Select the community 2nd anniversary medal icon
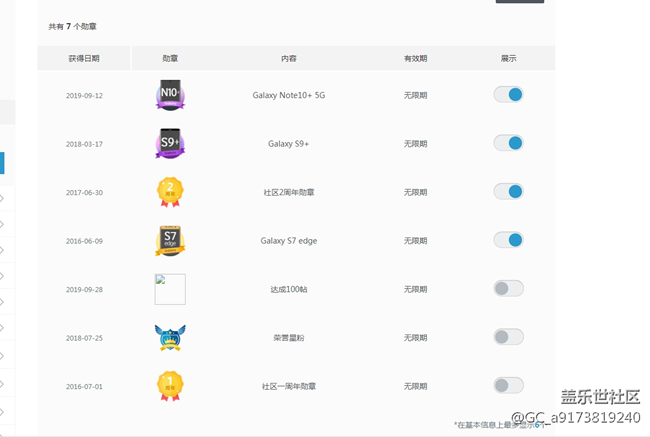This screenshot has width=650, height=437. pos(170,192)
